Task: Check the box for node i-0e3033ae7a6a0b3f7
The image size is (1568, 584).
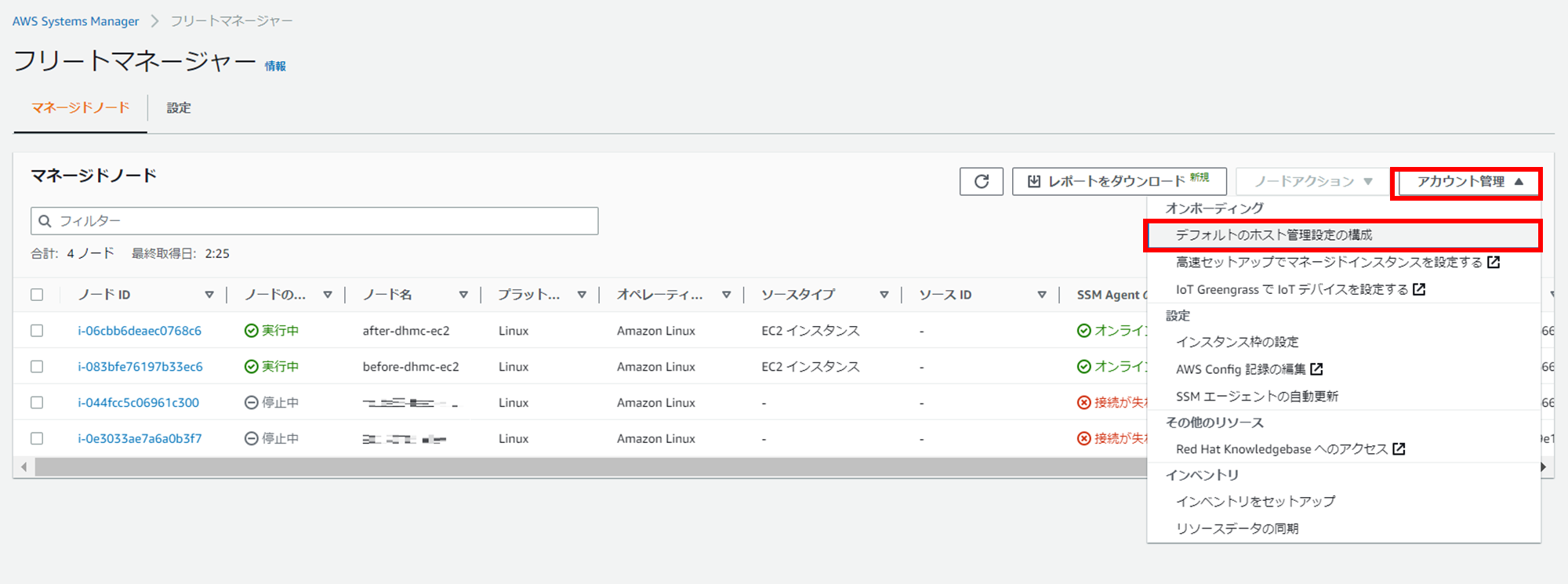Action: pos(37,439)
